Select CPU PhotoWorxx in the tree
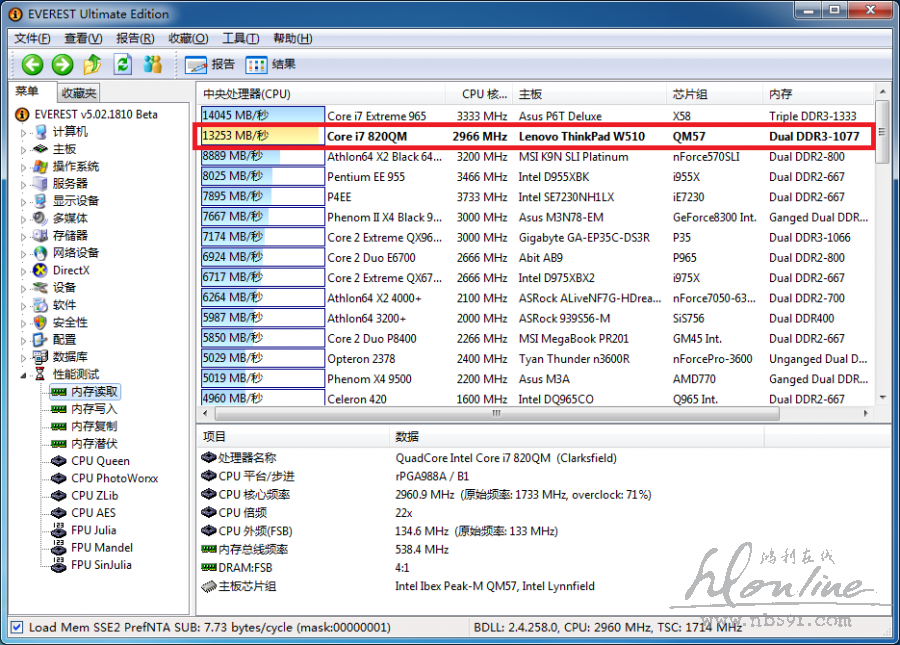The image size is (900, 645). coord(114,478)
